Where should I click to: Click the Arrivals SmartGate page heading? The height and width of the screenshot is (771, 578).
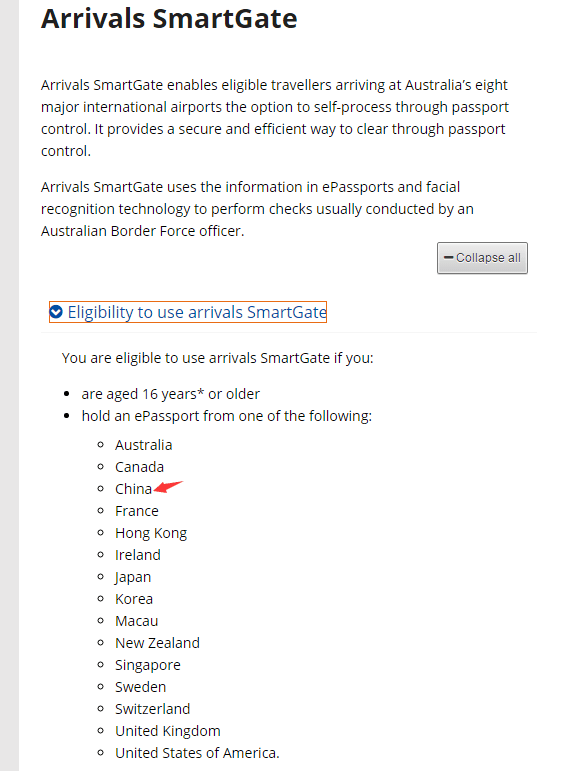pyautogui.click(x=169, y=19)
